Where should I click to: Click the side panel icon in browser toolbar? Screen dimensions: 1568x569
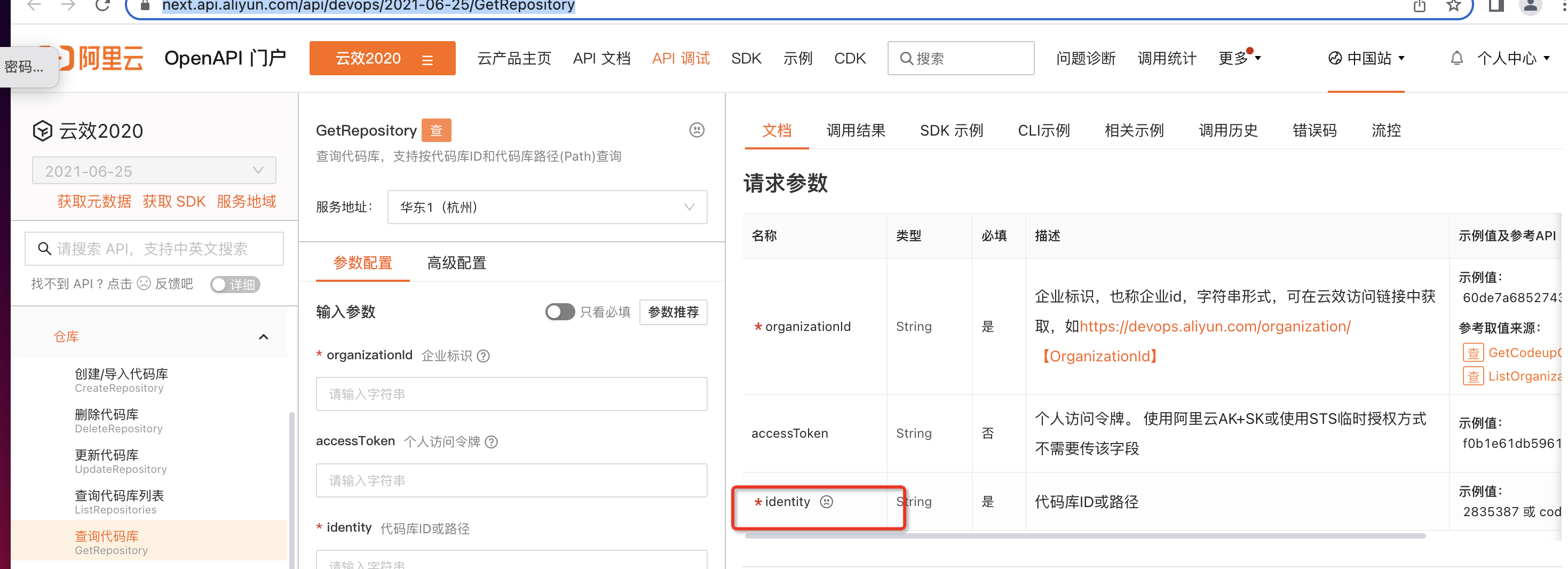1496,6
